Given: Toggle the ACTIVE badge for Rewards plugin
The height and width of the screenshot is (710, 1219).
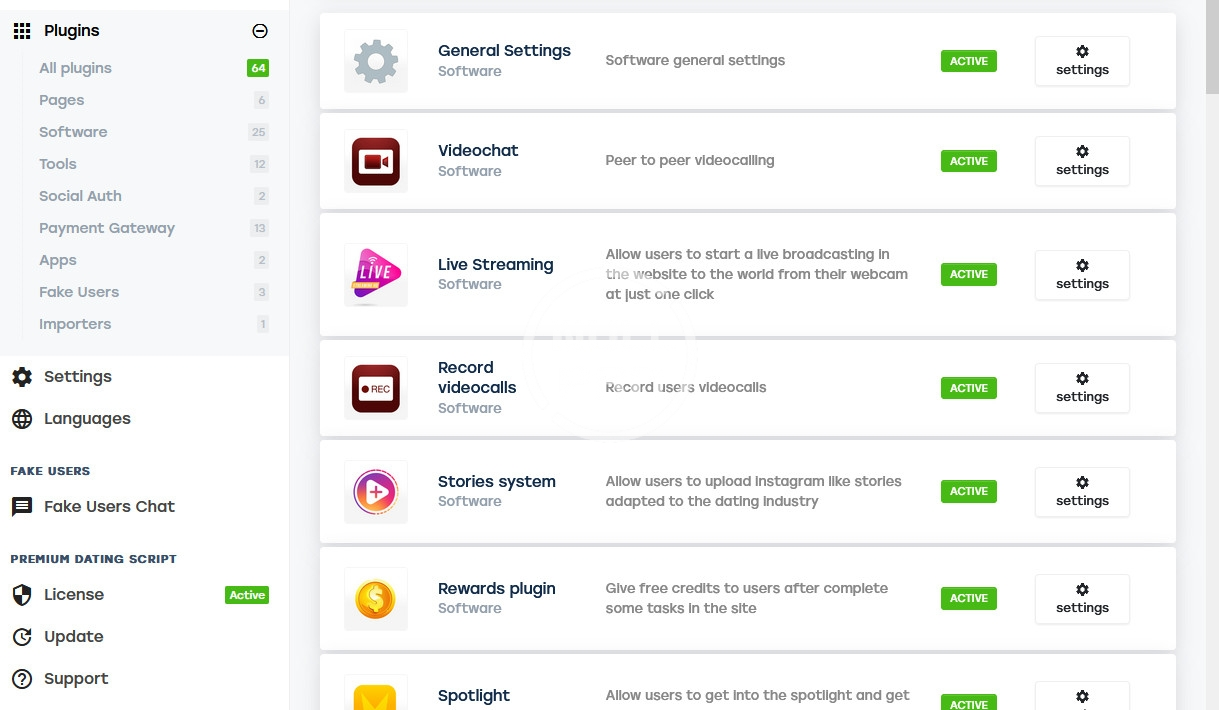Looking at the screenshot, I should pyautogui.click(x=968, y=598).
